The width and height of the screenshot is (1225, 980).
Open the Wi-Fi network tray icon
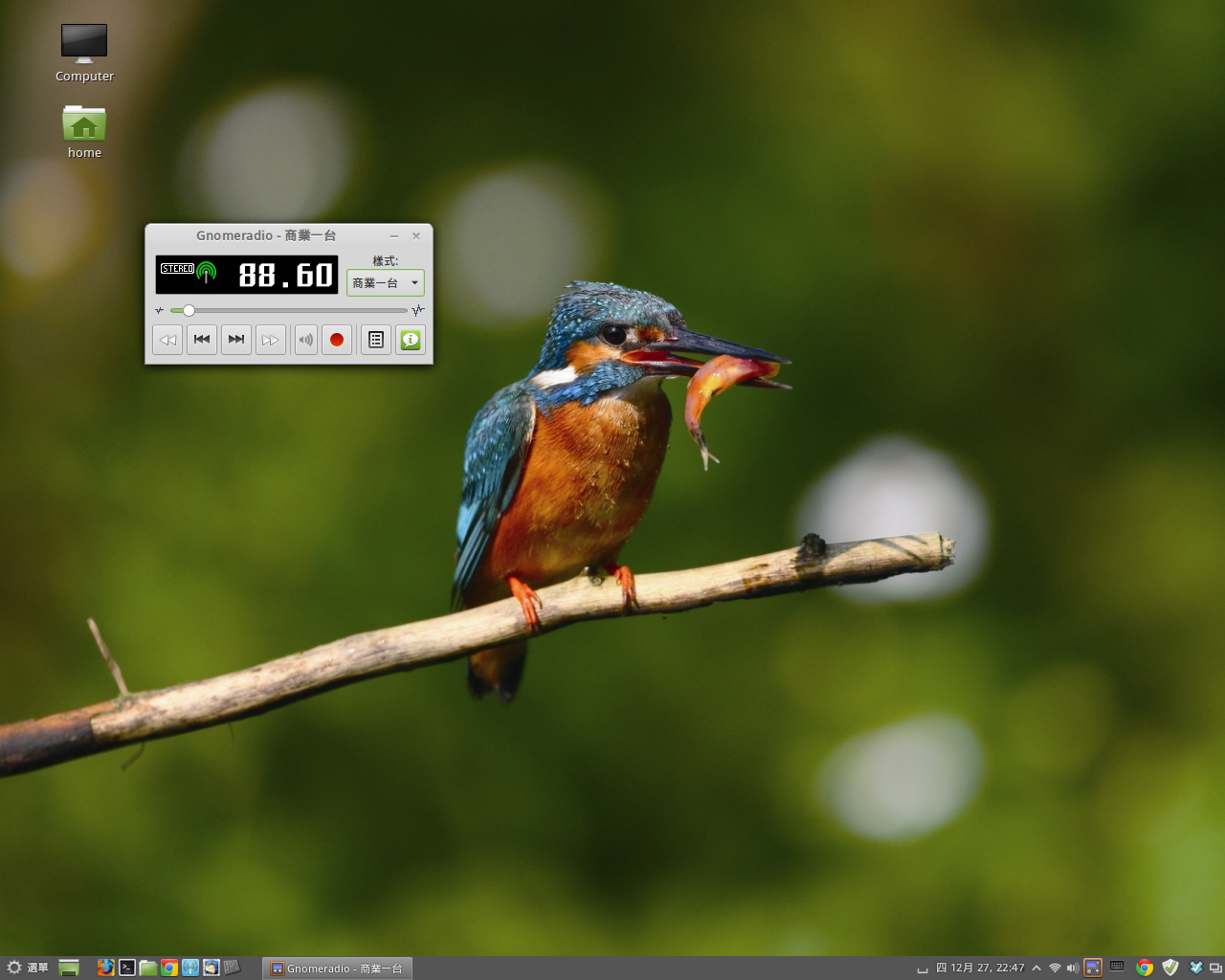click(x=1055, y=968)
